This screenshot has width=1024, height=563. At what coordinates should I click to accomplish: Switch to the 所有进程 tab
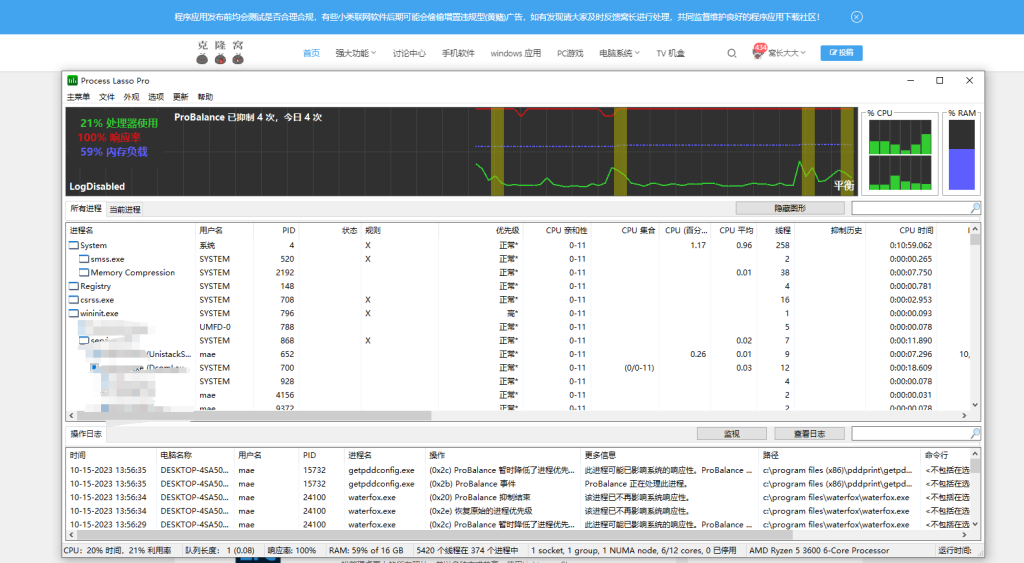[x=86, y=208]
